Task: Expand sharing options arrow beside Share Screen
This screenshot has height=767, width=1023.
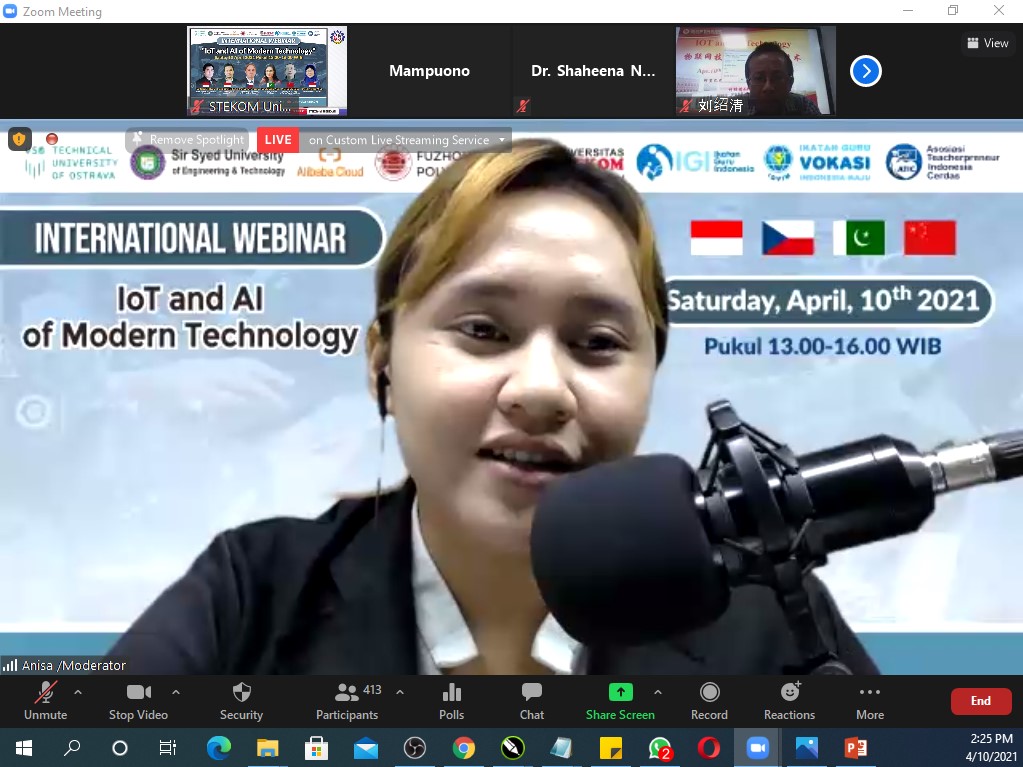Action: (658, 692)
